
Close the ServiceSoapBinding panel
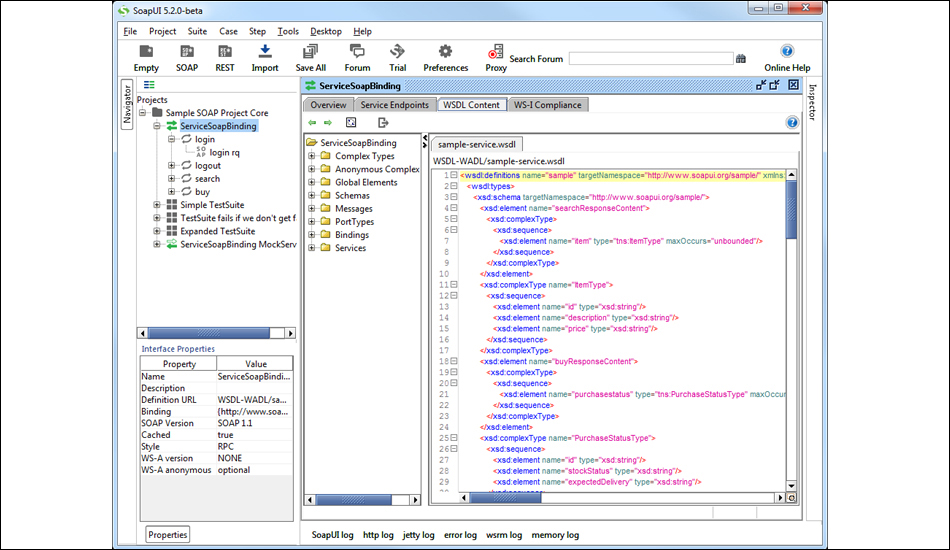[x=793, y=85]
